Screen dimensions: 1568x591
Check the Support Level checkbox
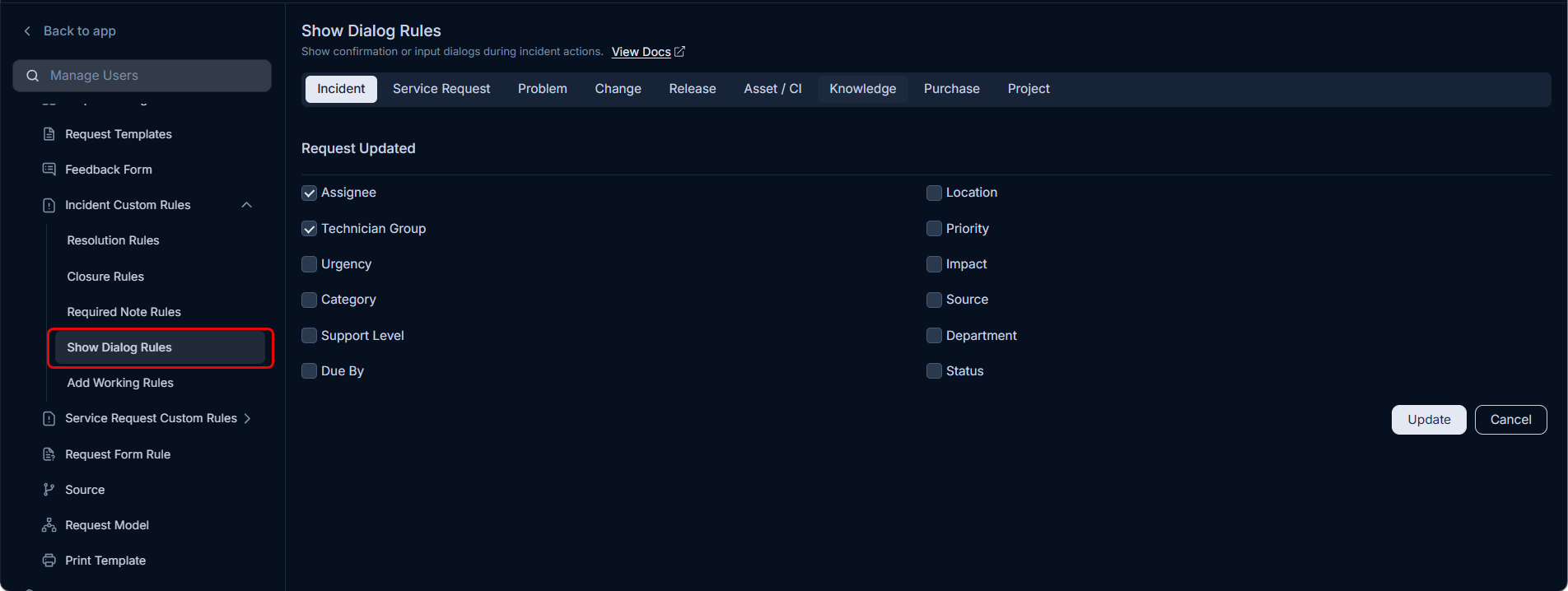click(310, 336)
